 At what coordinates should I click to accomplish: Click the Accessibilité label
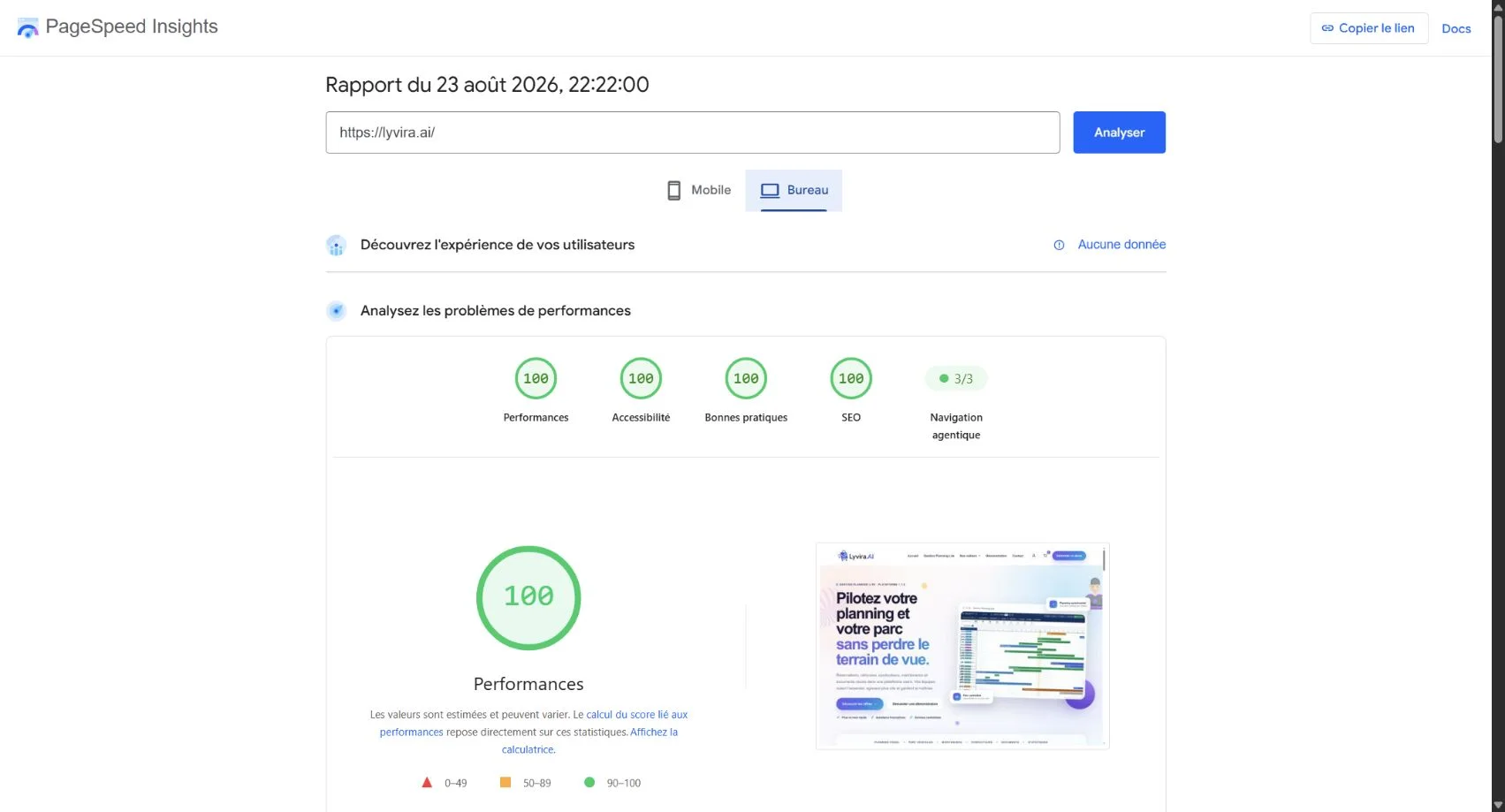641,418
